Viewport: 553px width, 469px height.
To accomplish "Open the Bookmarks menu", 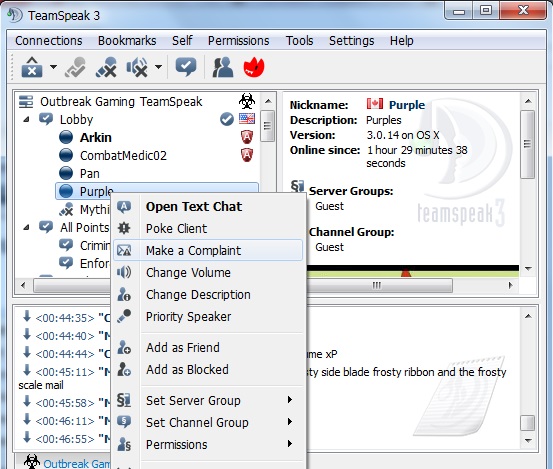I will (x=127, y=41).
